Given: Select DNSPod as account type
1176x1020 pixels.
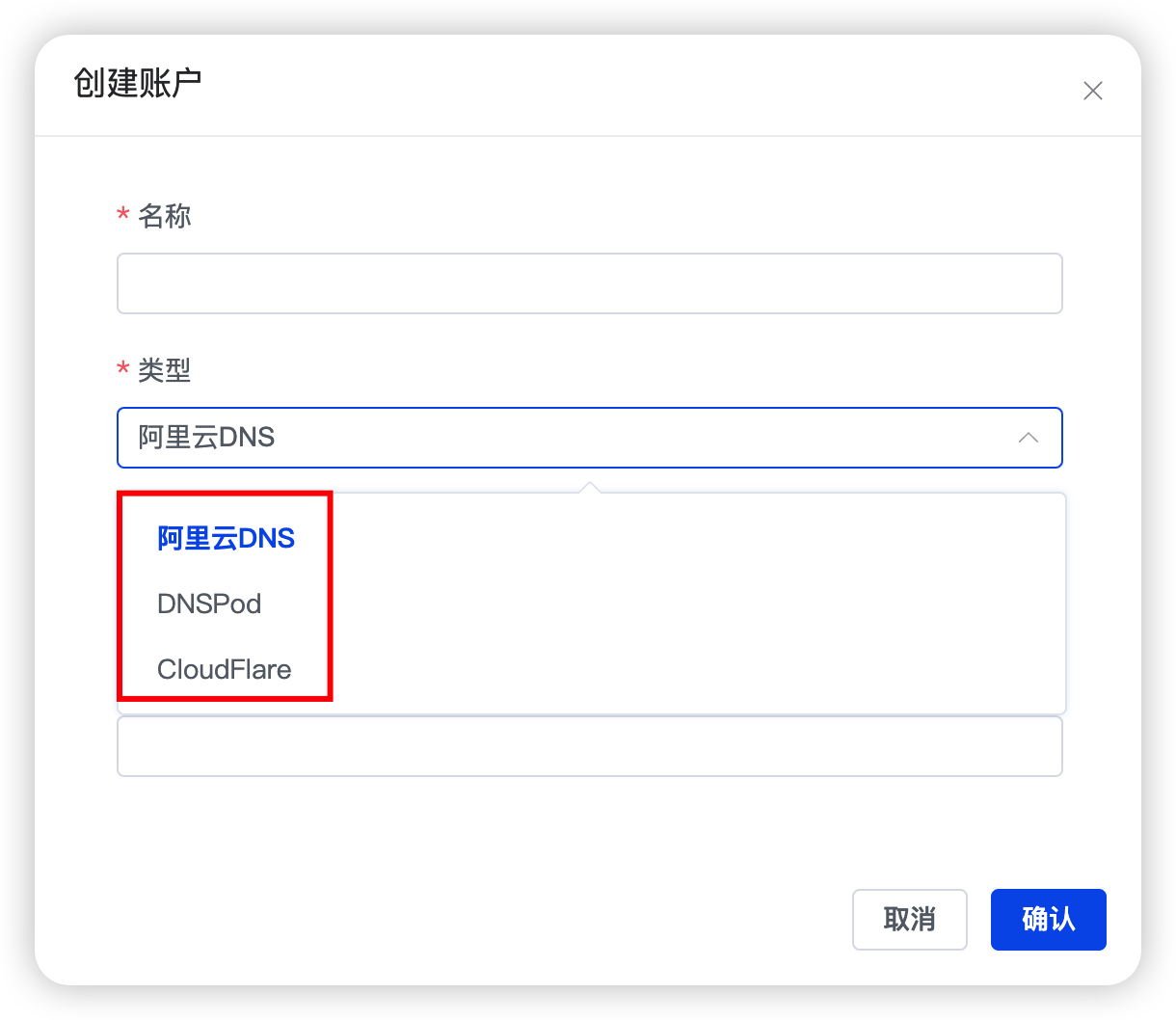Looking at the screenshot, I should (209, 604).
